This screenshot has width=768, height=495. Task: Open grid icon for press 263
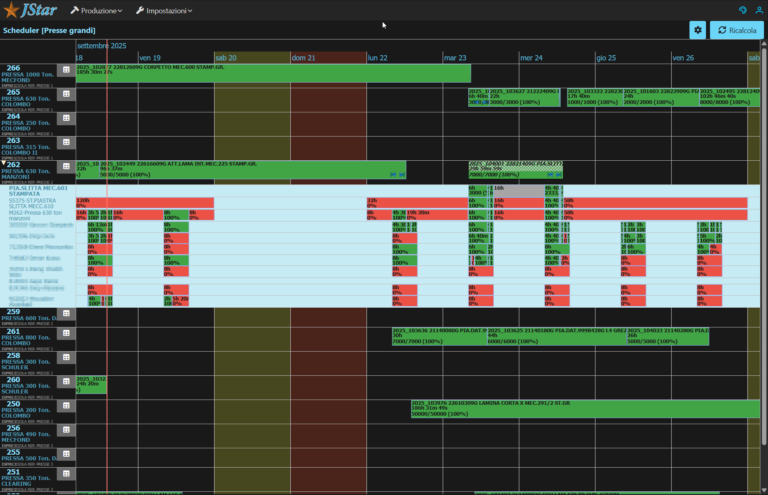[66, 143]
